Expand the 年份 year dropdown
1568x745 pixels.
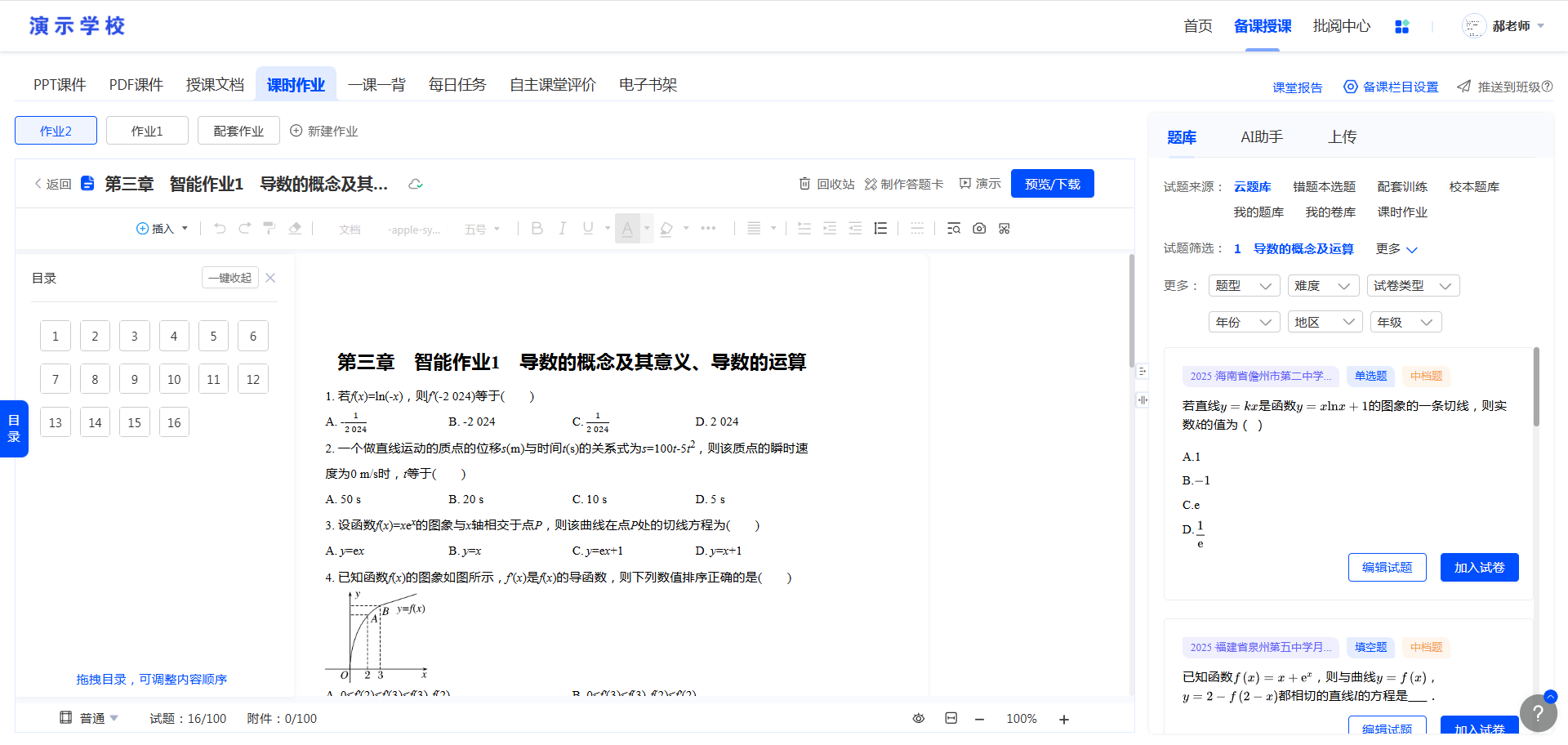click(x=1243, y=323)
